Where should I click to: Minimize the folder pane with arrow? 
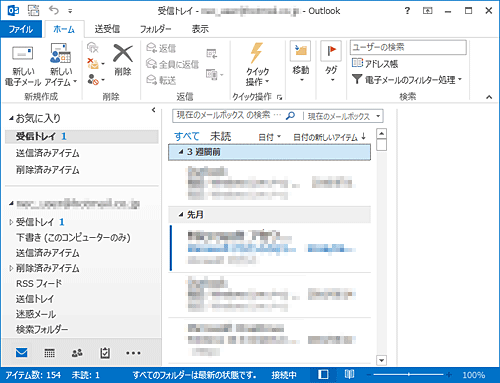pos(153,110)
